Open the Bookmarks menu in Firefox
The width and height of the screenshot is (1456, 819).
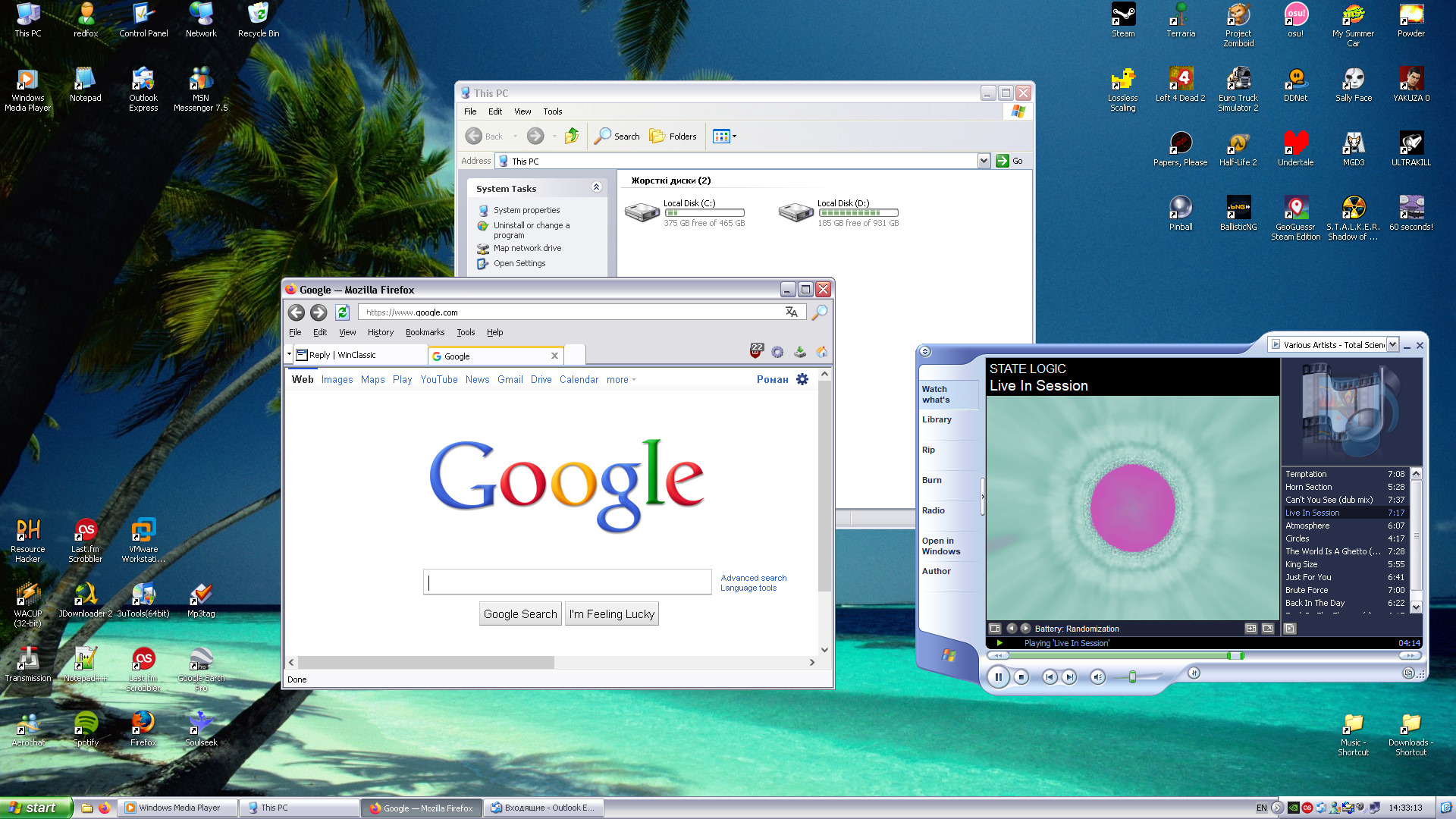[x=425, y=332]
